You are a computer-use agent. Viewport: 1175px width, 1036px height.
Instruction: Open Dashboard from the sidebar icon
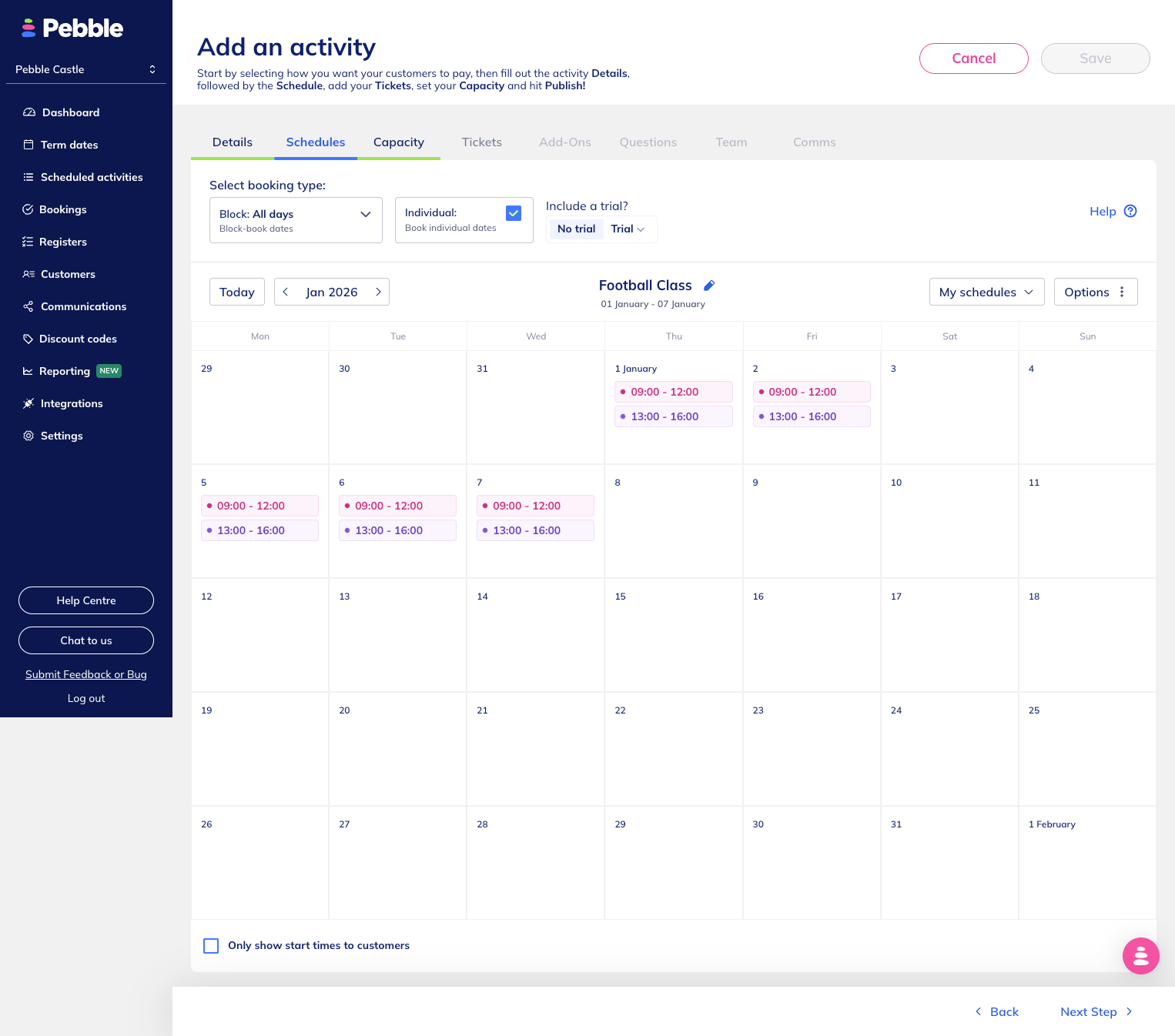[29, 112]
